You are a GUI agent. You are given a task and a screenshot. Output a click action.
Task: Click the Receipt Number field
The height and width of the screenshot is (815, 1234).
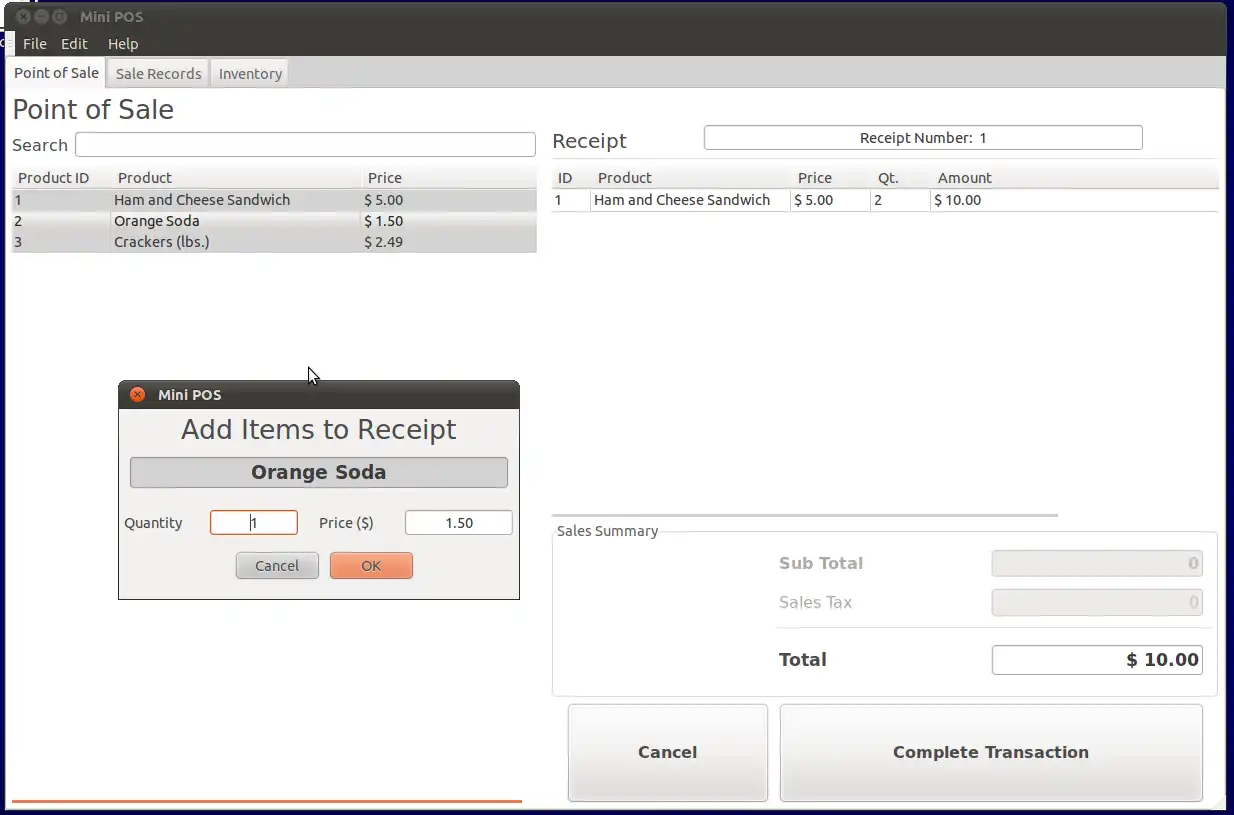coord(923,138)
